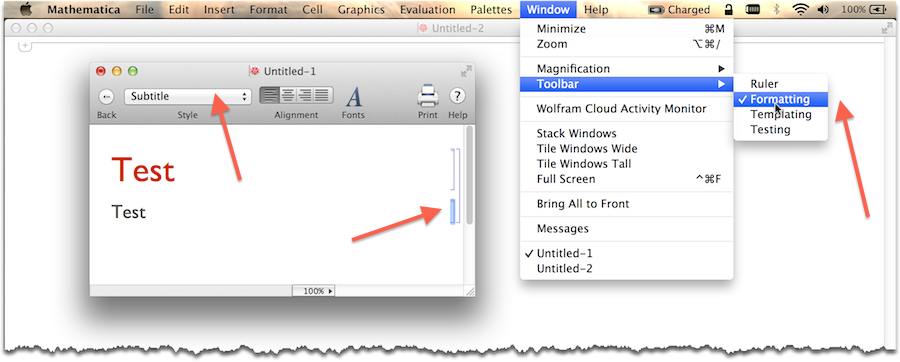Click the plus cell insertion marker in Untitled-2

click(24, 46)
